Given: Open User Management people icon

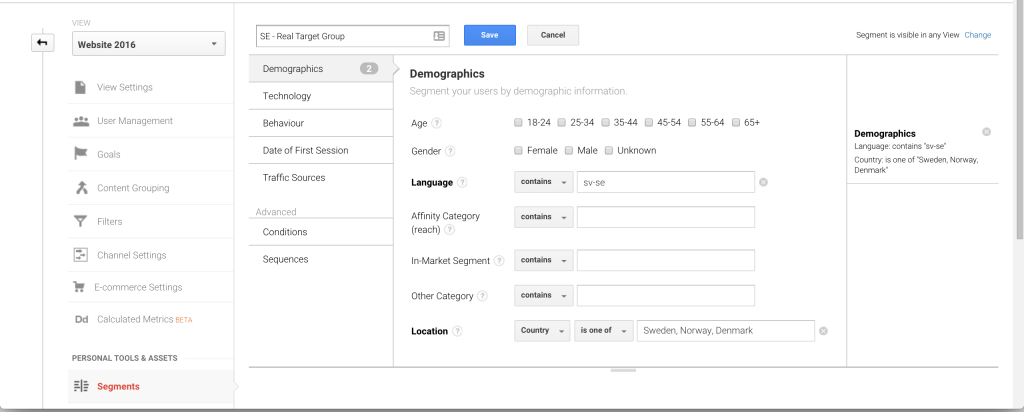Looking at the screenshot, I should point(81,121).
